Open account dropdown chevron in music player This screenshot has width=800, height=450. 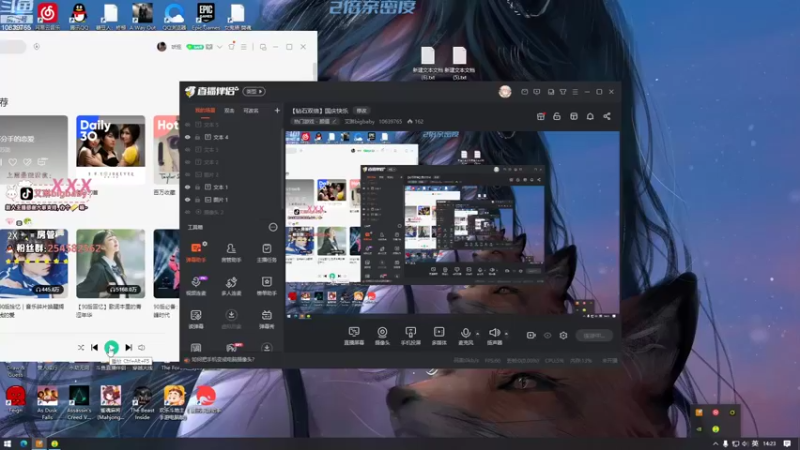[219, 47]
